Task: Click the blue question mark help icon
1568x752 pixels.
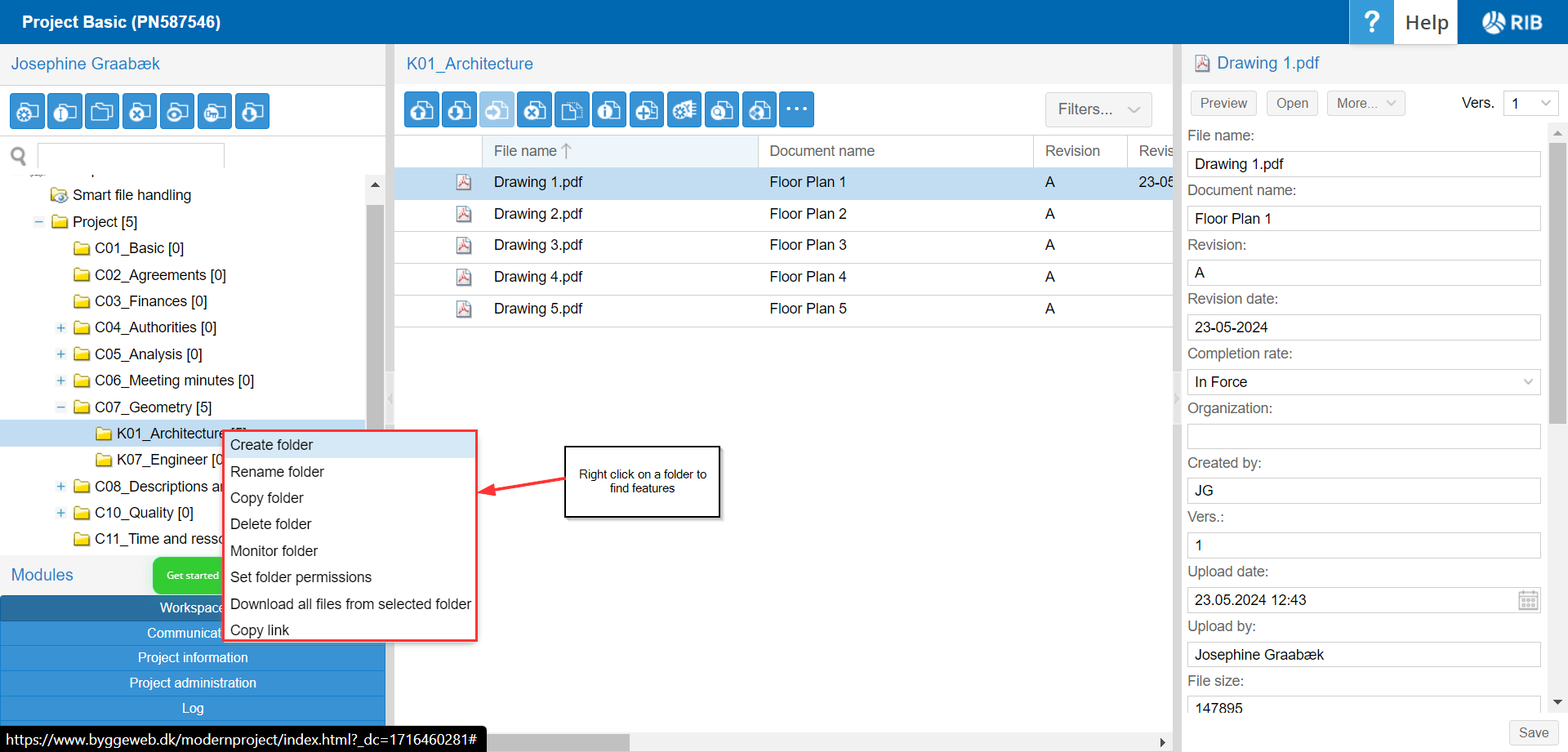Action: [x=1371, y=22]
